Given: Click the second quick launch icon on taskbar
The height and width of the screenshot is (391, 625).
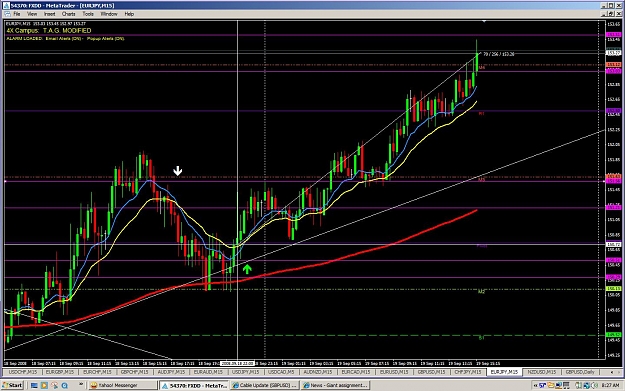Looking at the screenshot, I should click(x=44, y=385).
